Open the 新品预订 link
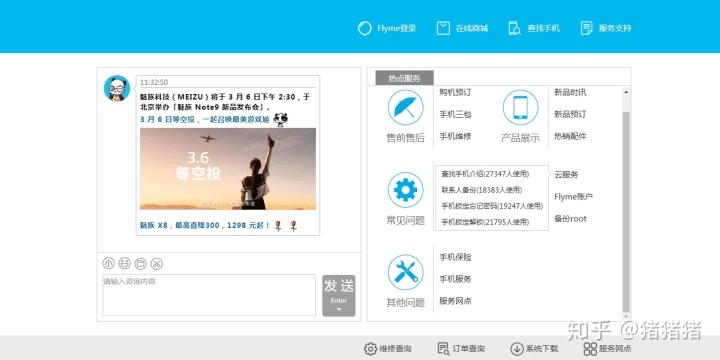 pyautogui.click(x=570, y=114)
